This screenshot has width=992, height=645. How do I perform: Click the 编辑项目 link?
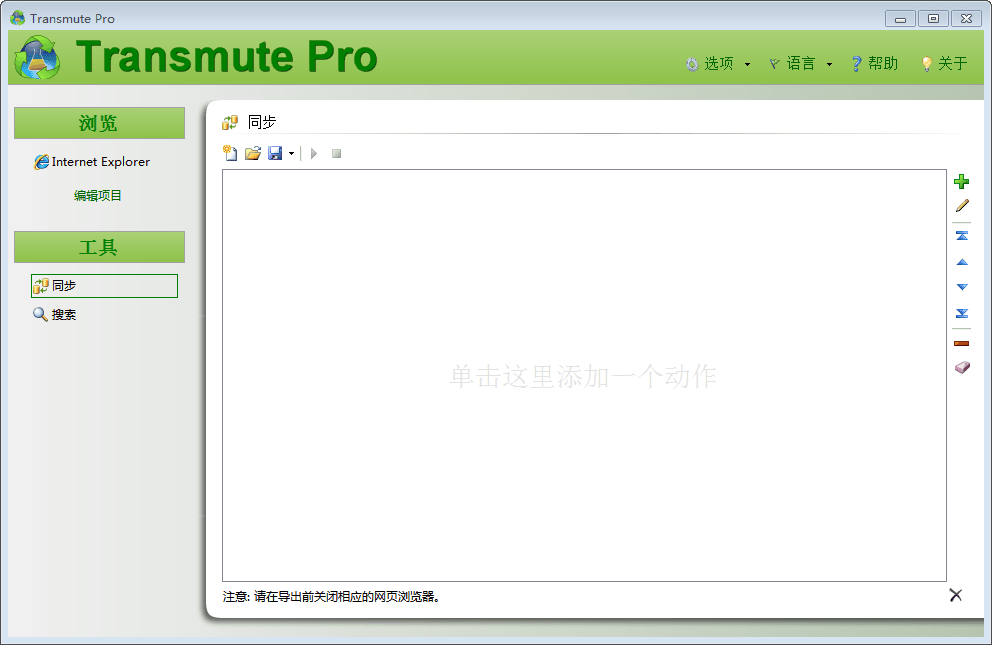coord(97,195)
